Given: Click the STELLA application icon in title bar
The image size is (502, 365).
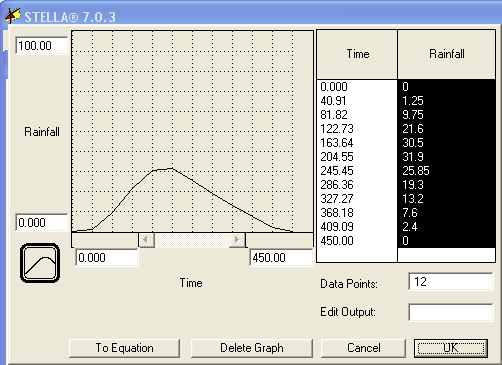Looking at the screenshot, I should [x=13, y=15].
